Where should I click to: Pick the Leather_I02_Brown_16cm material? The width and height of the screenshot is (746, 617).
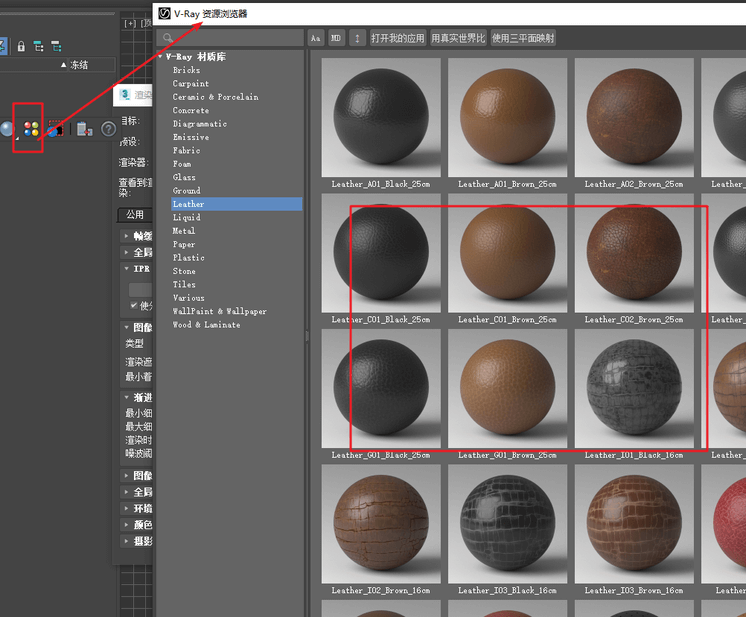[381, 524]
